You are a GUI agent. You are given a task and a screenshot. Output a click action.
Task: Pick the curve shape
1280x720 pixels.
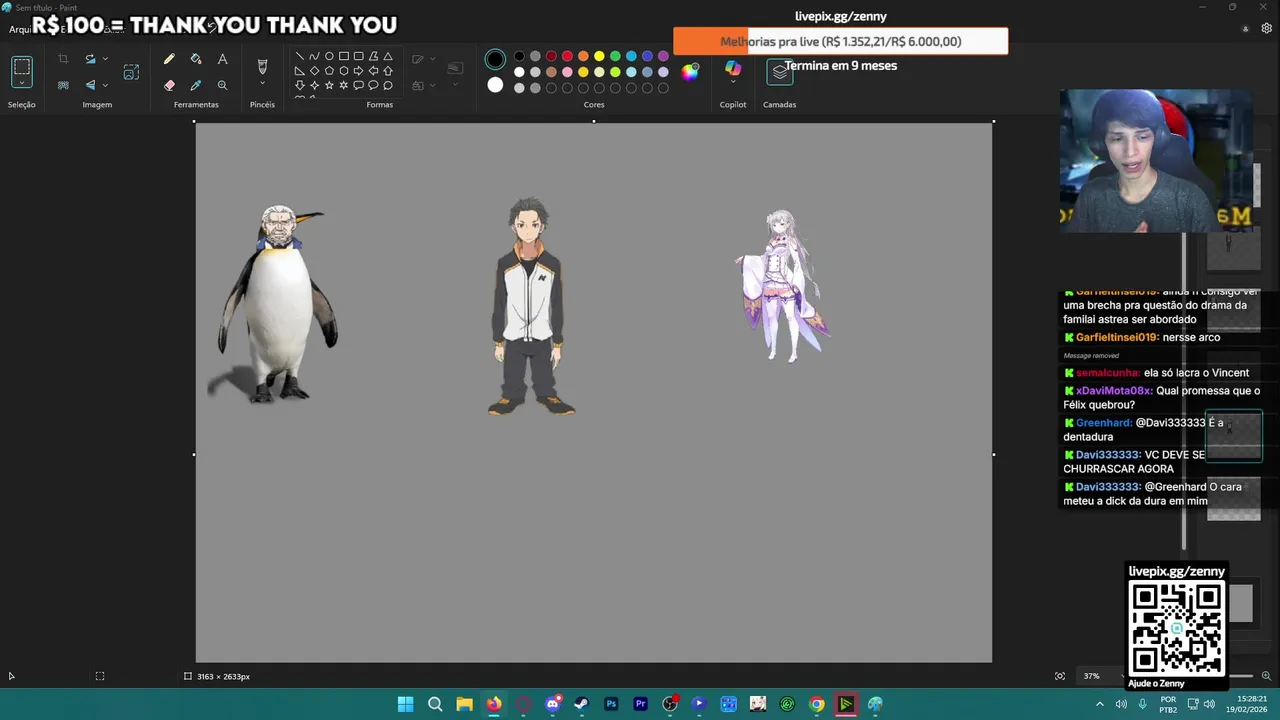(314, 56)
